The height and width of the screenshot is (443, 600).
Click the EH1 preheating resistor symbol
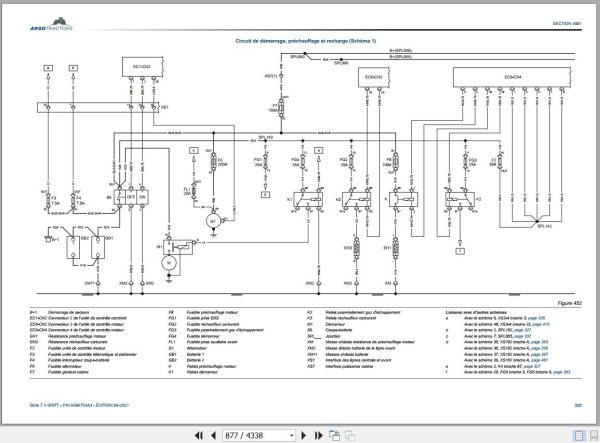coord(396,248)
